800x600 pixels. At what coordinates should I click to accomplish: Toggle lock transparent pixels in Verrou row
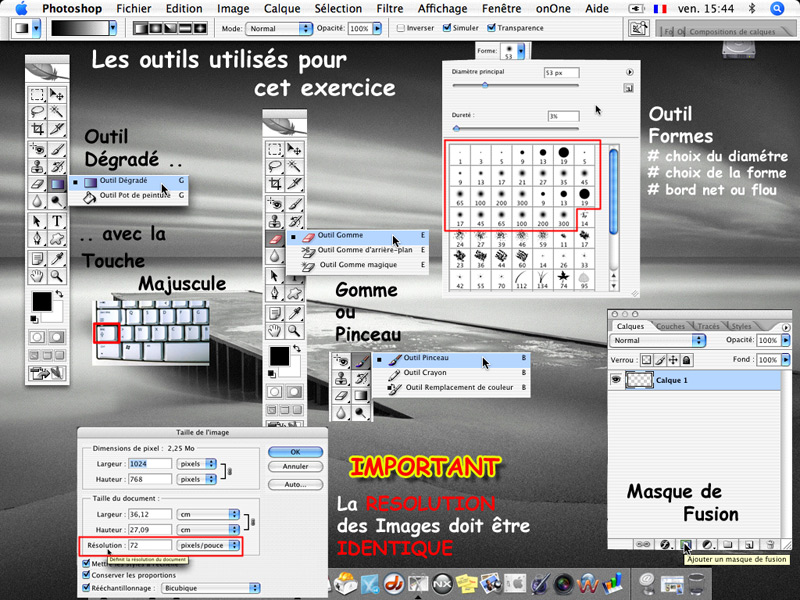pos(646,360)
